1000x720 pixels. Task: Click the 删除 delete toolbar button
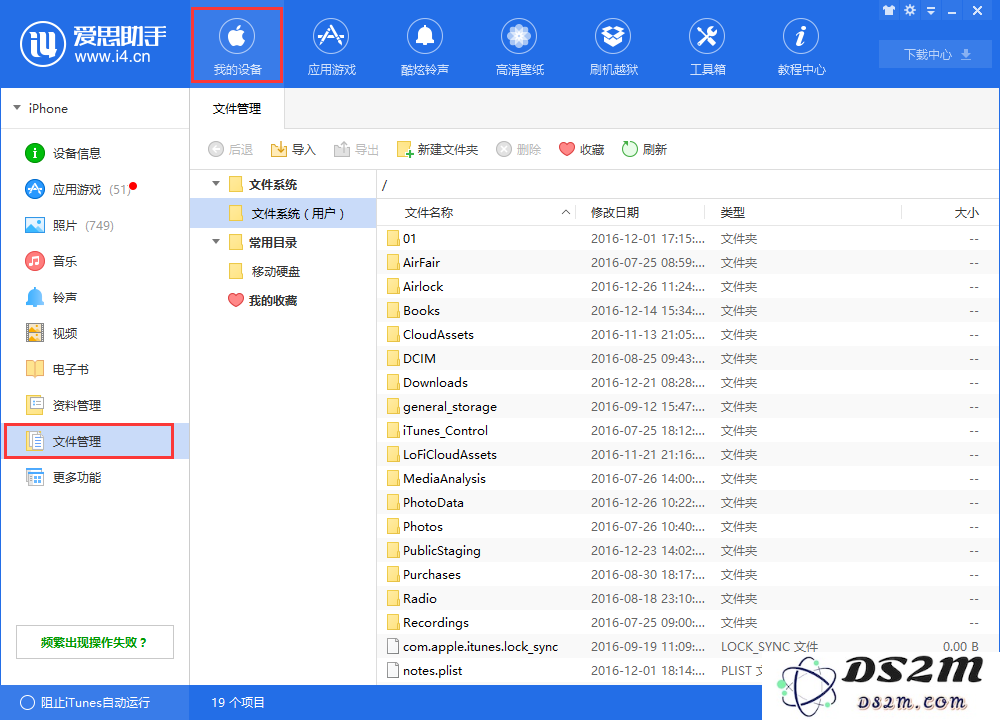pos(518,149)
